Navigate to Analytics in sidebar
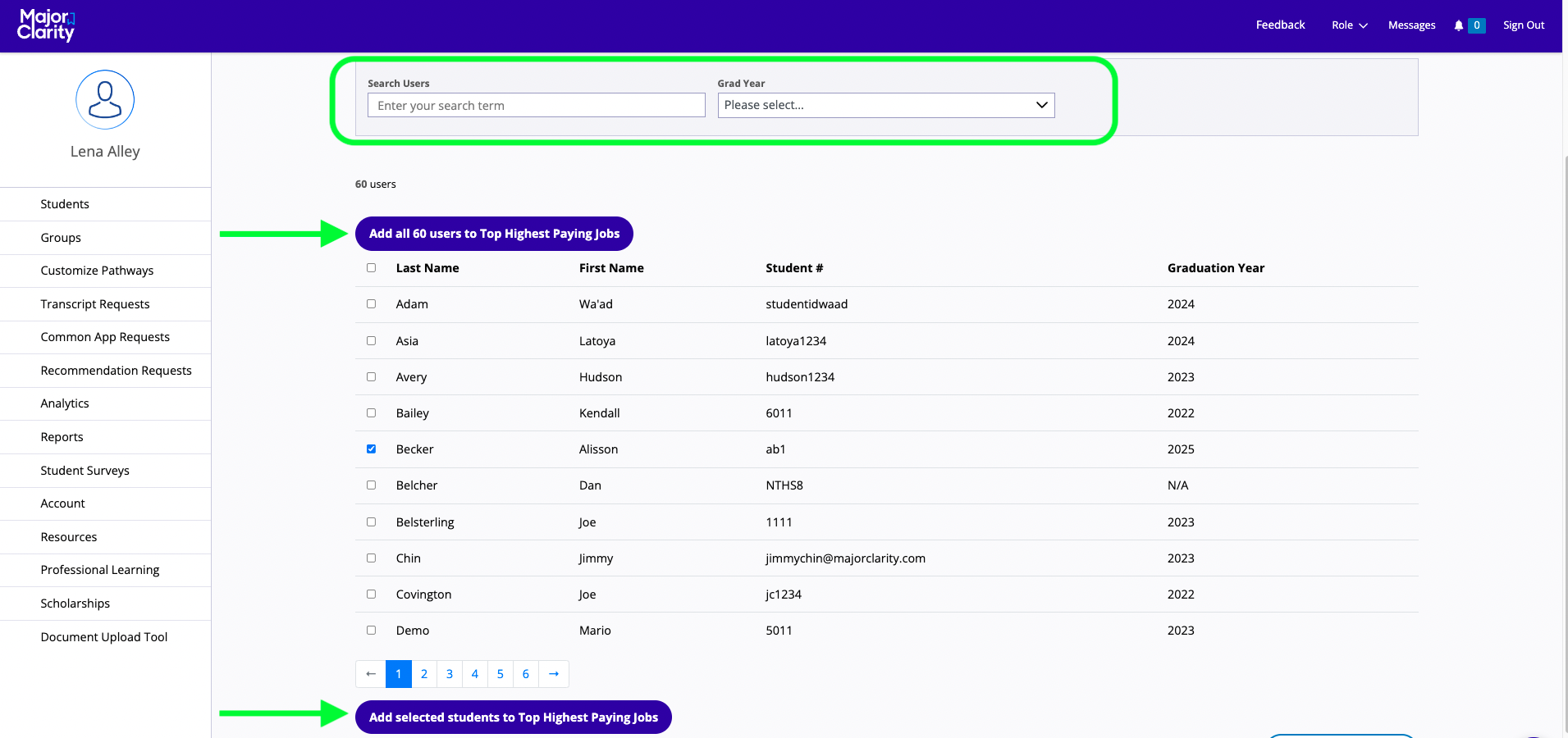The height and width of the screenshot is (738, 1568). [x=65, y=403]
